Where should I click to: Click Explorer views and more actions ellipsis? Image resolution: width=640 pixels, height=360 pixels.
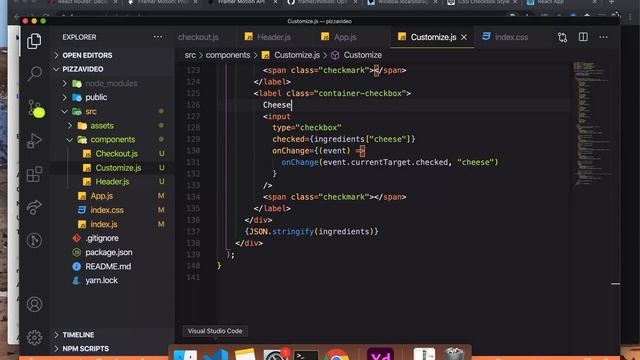(x=158, y=37)
